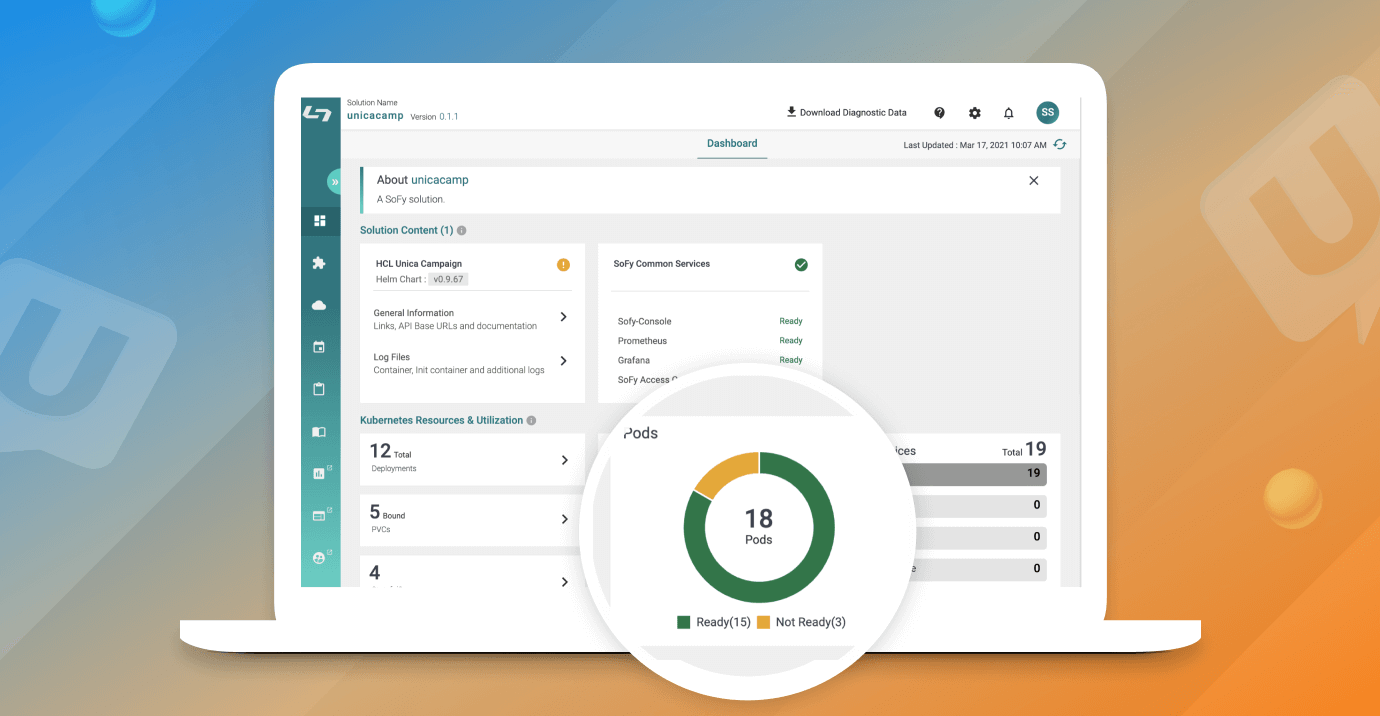Screen dimensions: 1380x716
Task: Click the Ready status beside Grafana
Action: pyautogui.click(x=791, y=360)
